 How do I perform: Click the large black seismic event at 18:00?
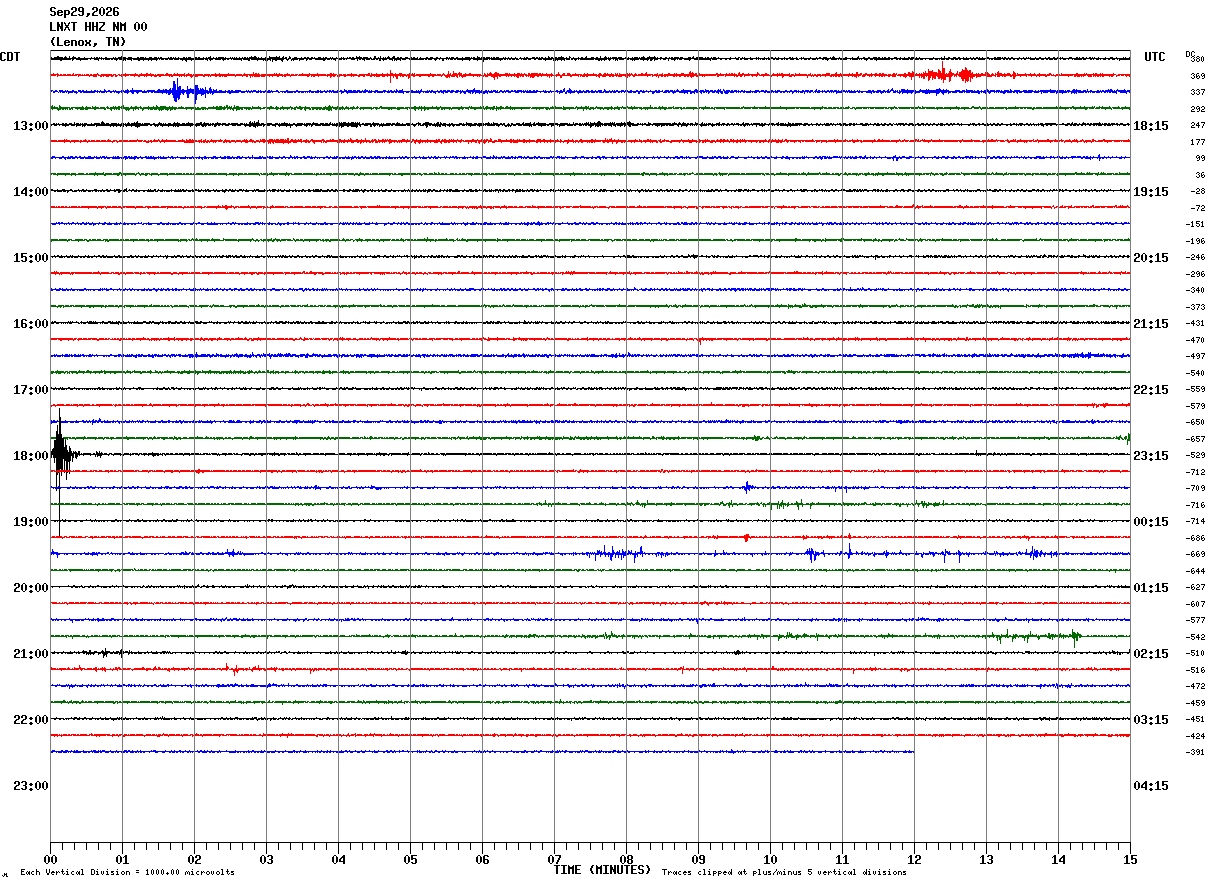click(x=62, y=455)
